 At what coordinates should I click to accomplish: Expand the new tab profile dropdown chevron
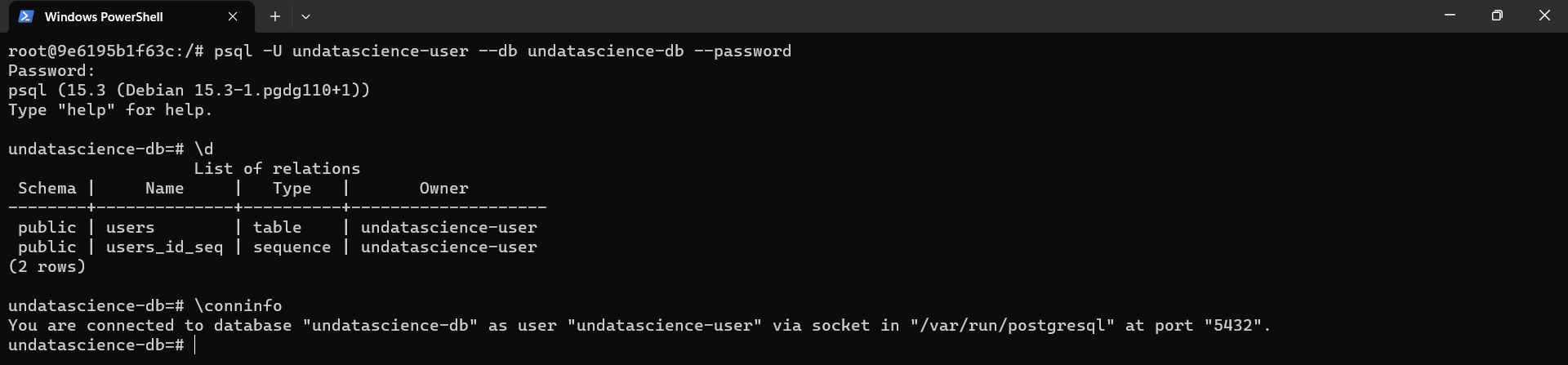pyautogui.click(x=305, y=16)
